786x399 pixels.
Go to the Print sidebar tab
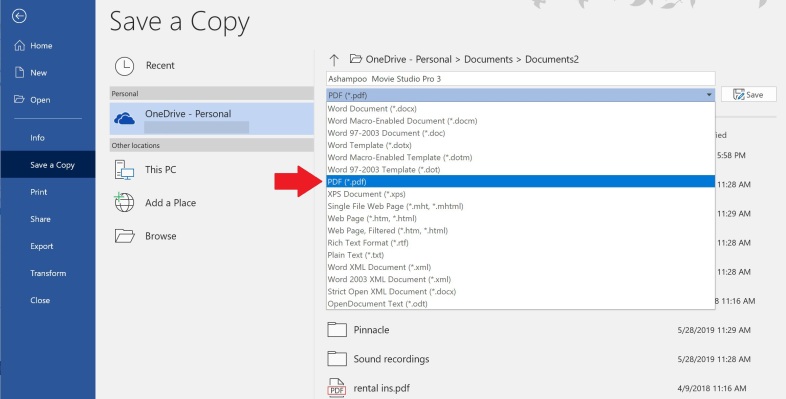coord(48,192)
